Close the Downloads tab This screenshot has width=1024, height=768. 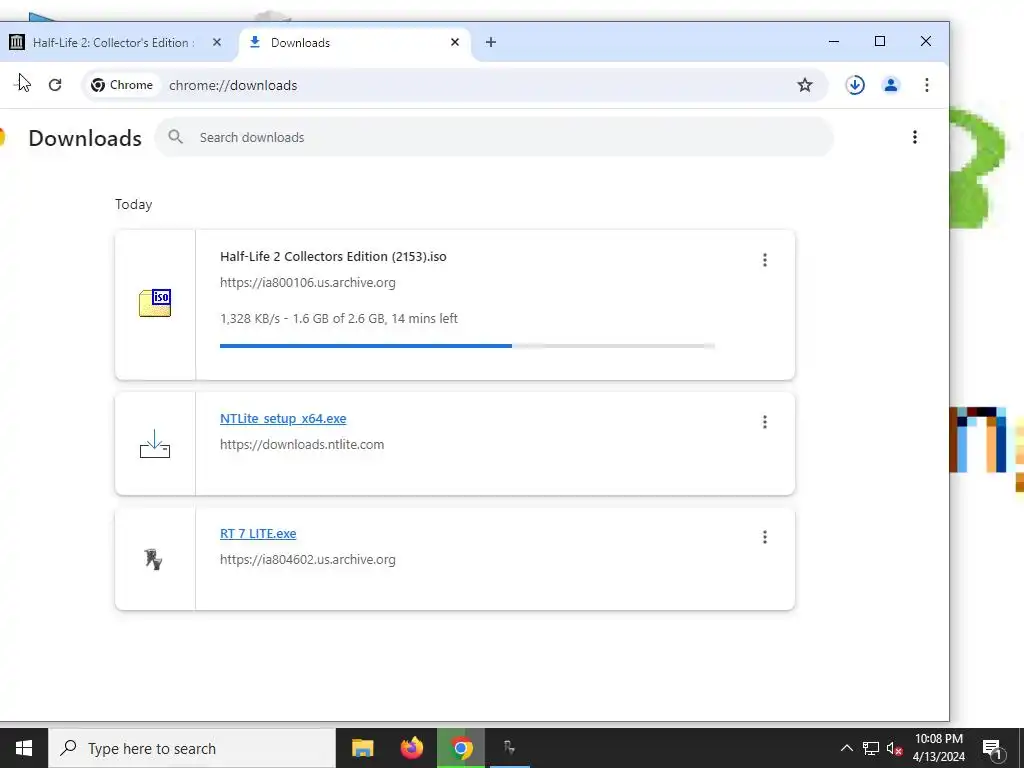click(x=455, y=42)
